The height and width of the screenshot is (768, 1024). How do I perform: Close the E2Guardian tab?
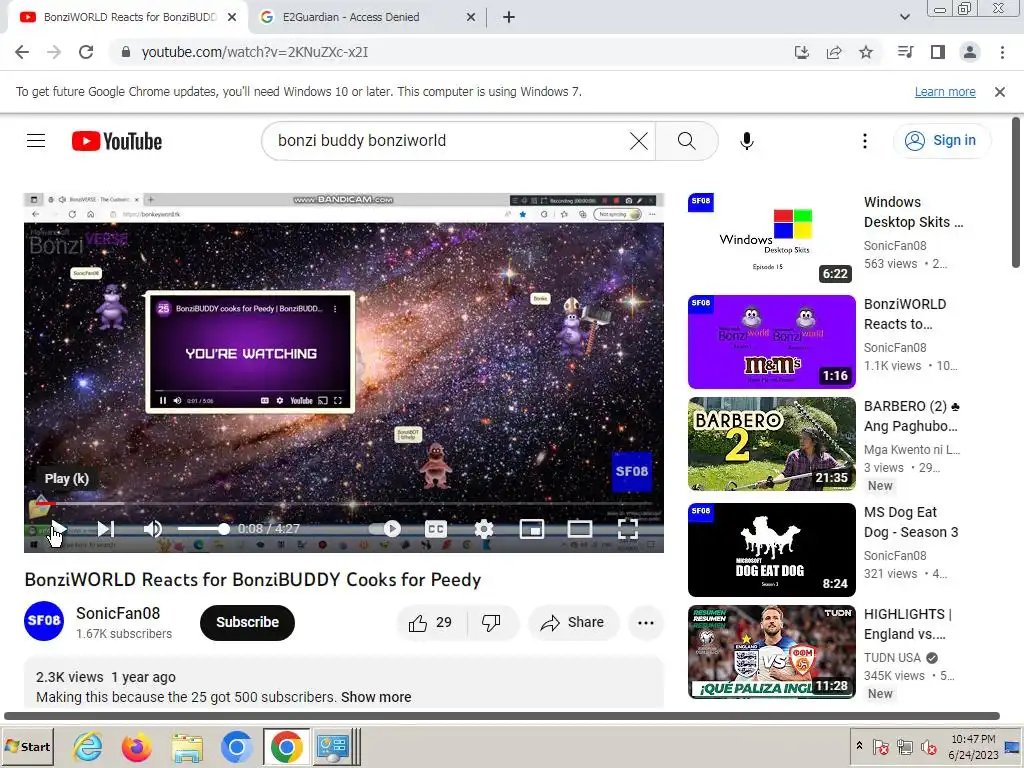[x=471, y=17]
